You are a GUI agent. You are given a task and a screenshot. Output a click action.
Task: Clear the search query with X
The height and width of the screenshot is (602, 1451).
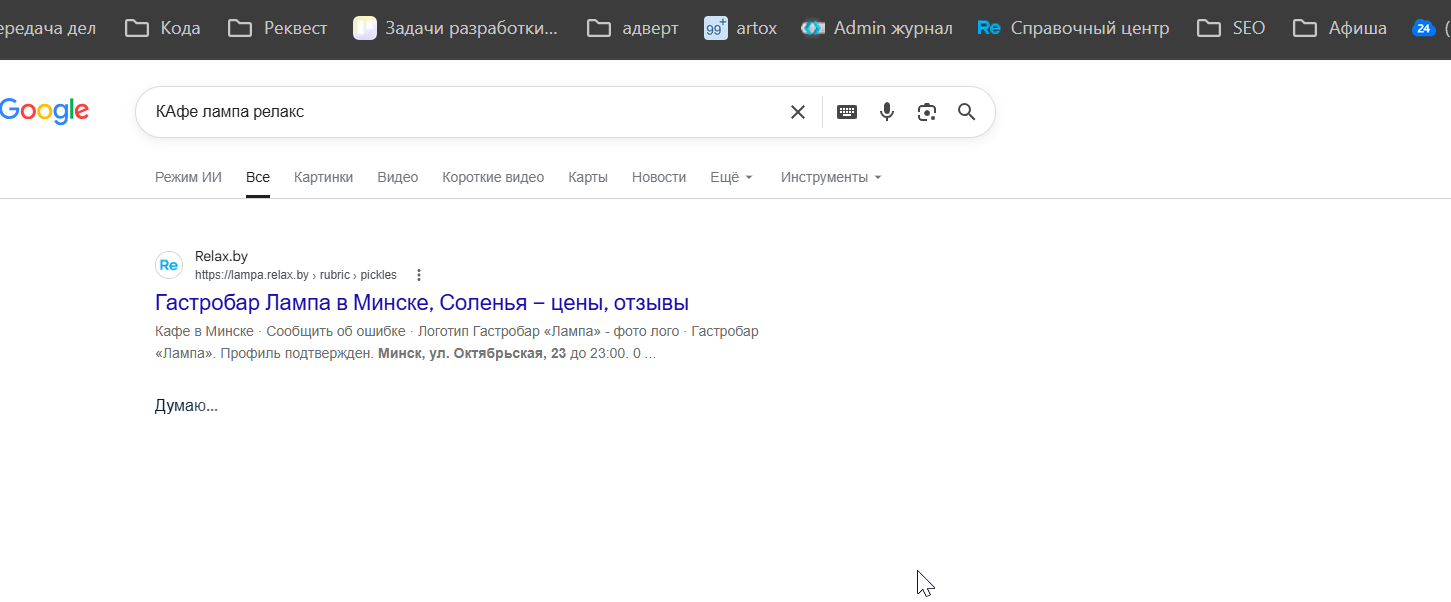point(798,112)
